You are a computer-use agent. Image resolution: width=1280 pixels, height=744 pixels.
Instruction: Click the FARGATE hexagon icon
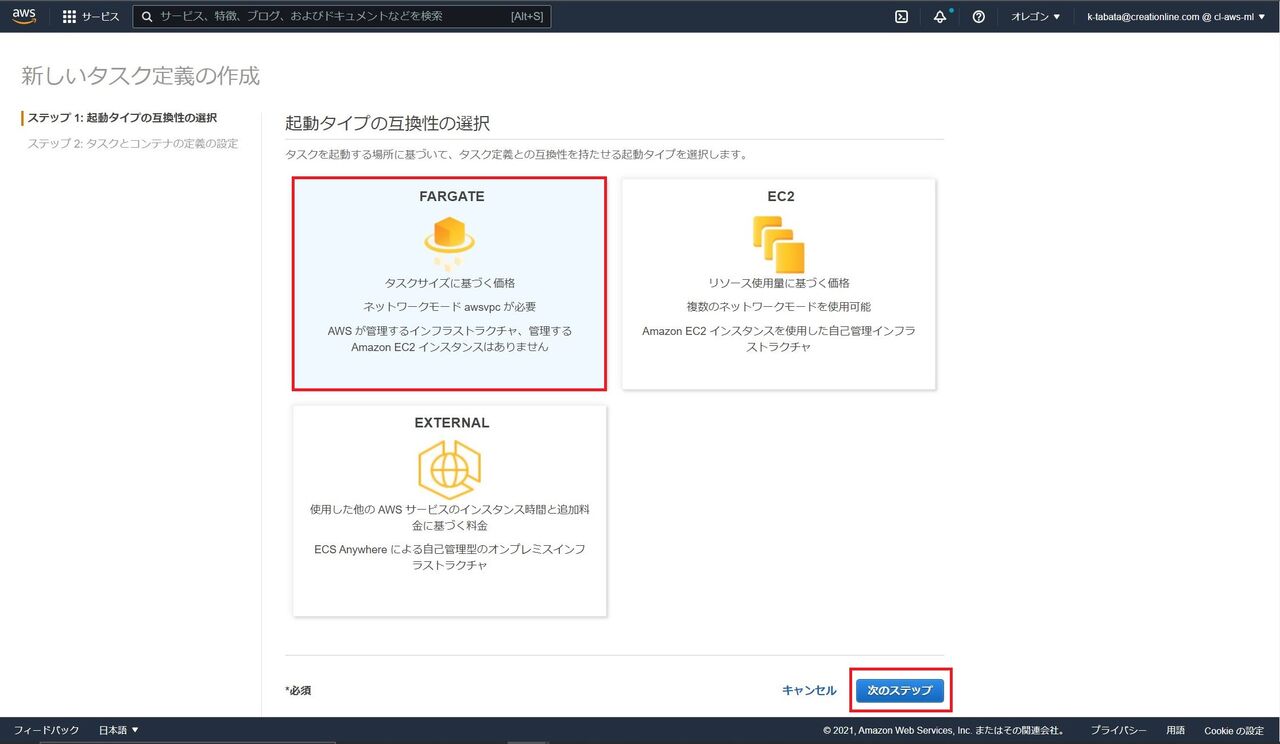[x=450, y=241]
